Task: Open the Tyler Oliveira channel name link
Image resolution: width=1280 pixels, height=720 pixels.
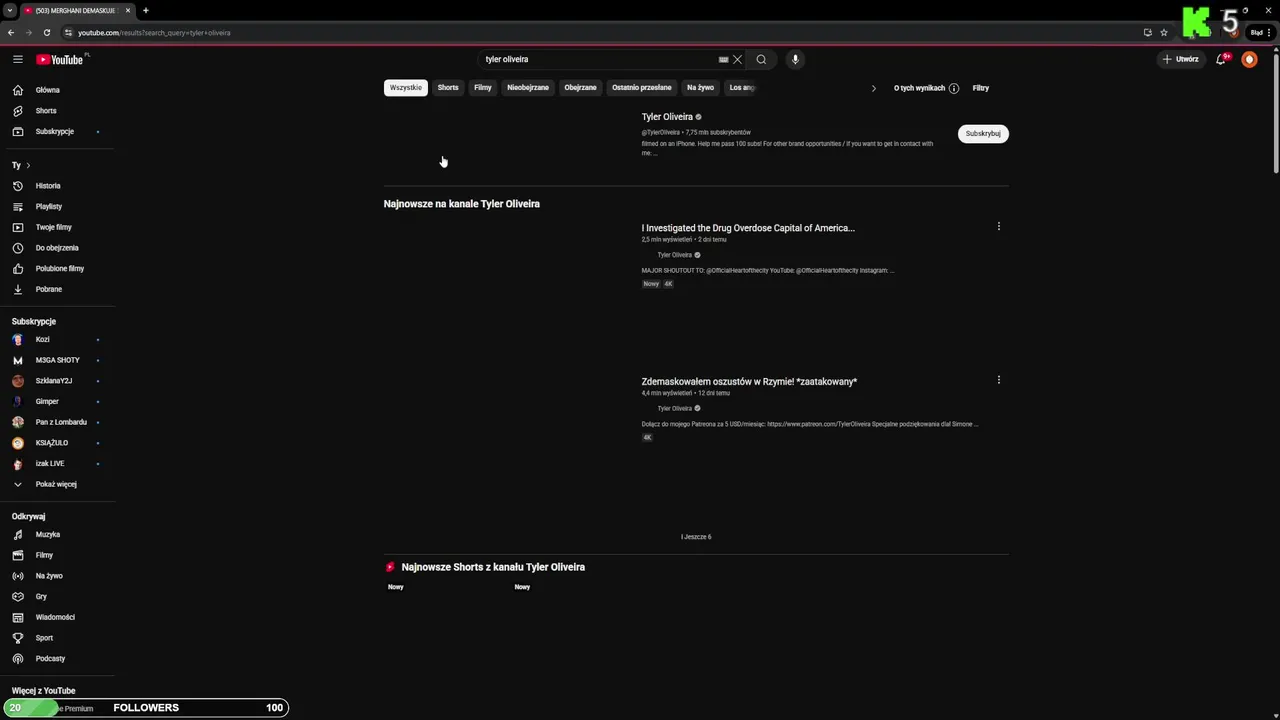Action: (x=667, y=117)
